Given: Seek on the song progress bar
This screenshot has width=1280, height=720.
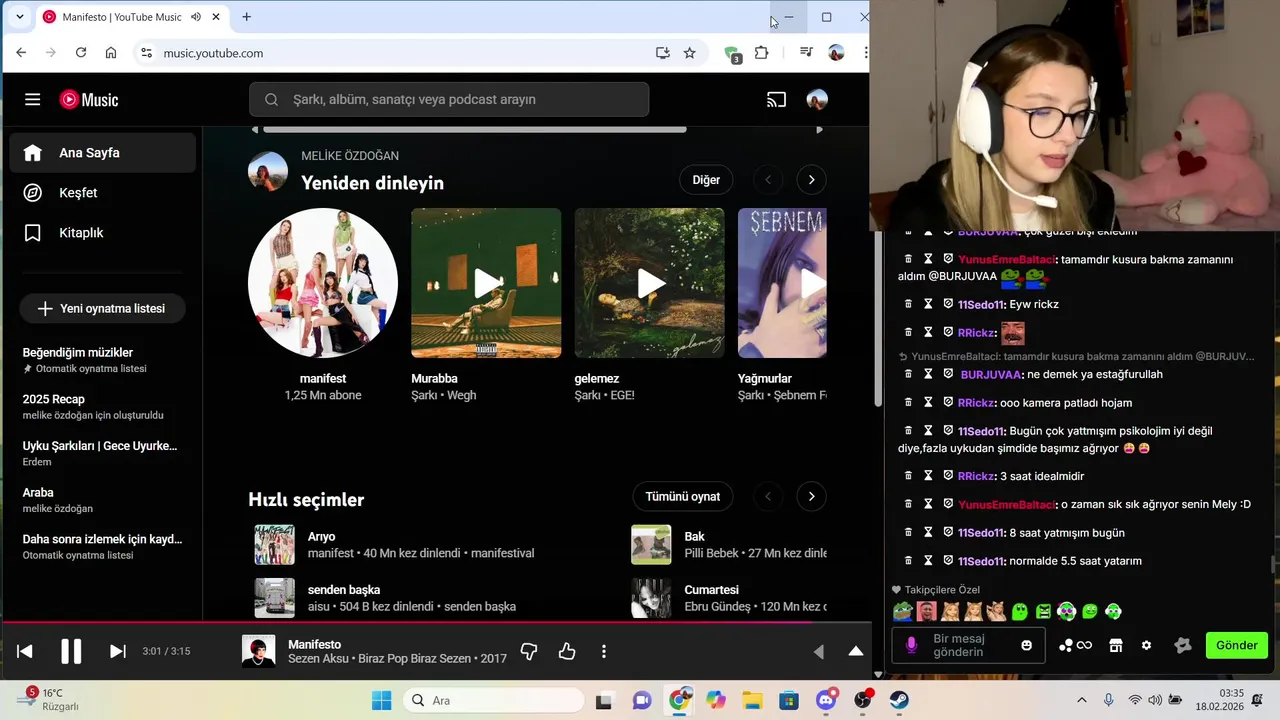Looking at the screenshot, I should point(435,622).
